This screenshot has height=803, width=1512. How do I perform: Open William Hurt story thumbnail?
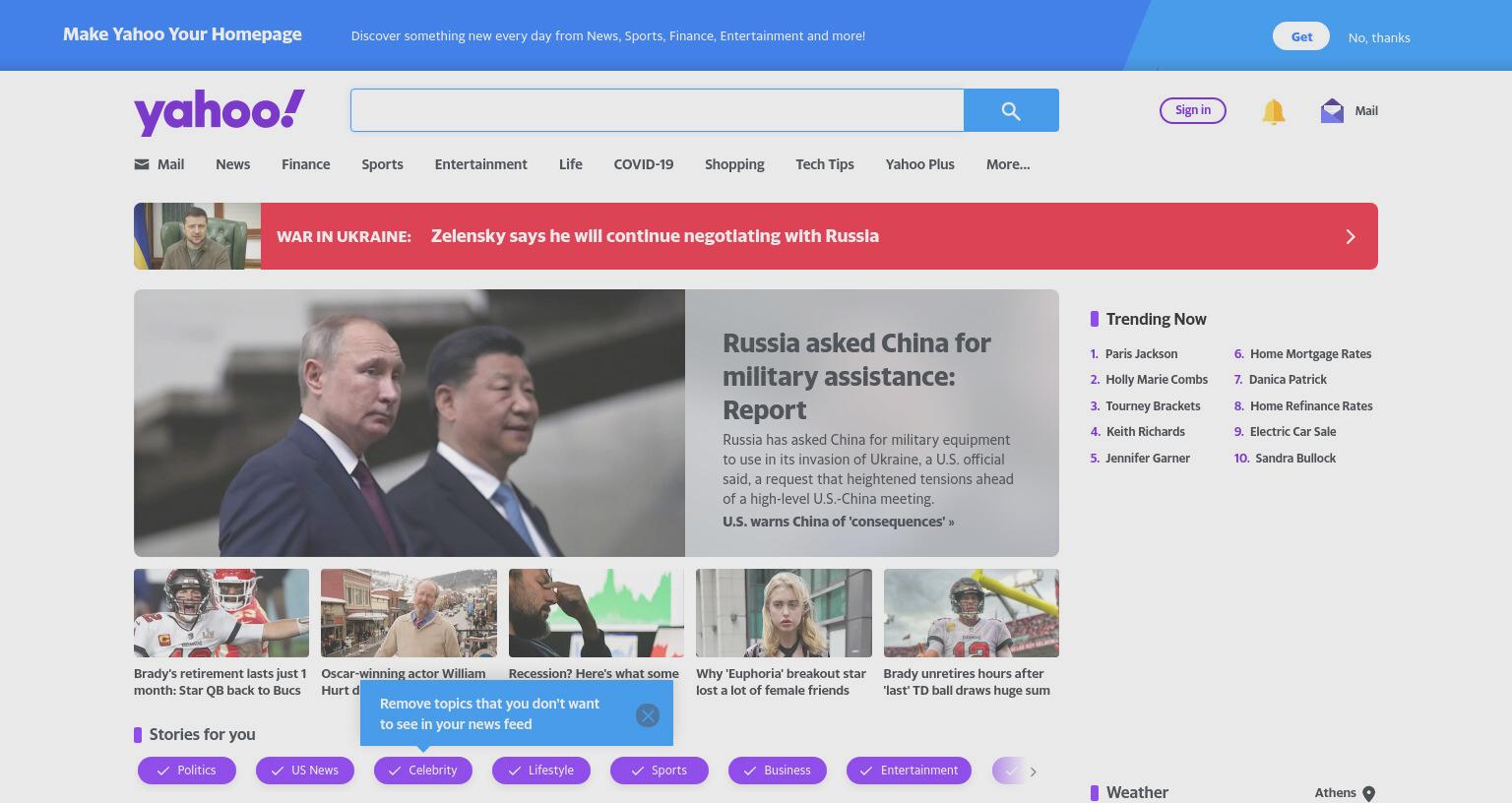click(409, 613)
